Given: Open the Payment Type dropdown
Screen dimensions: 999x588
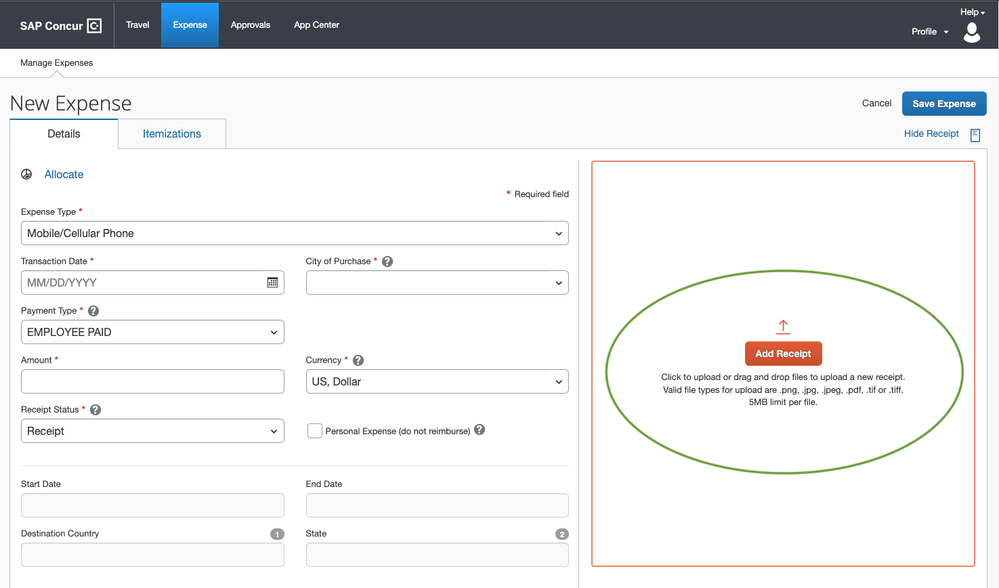Looking at the screenshot, I should coord(152,332).
